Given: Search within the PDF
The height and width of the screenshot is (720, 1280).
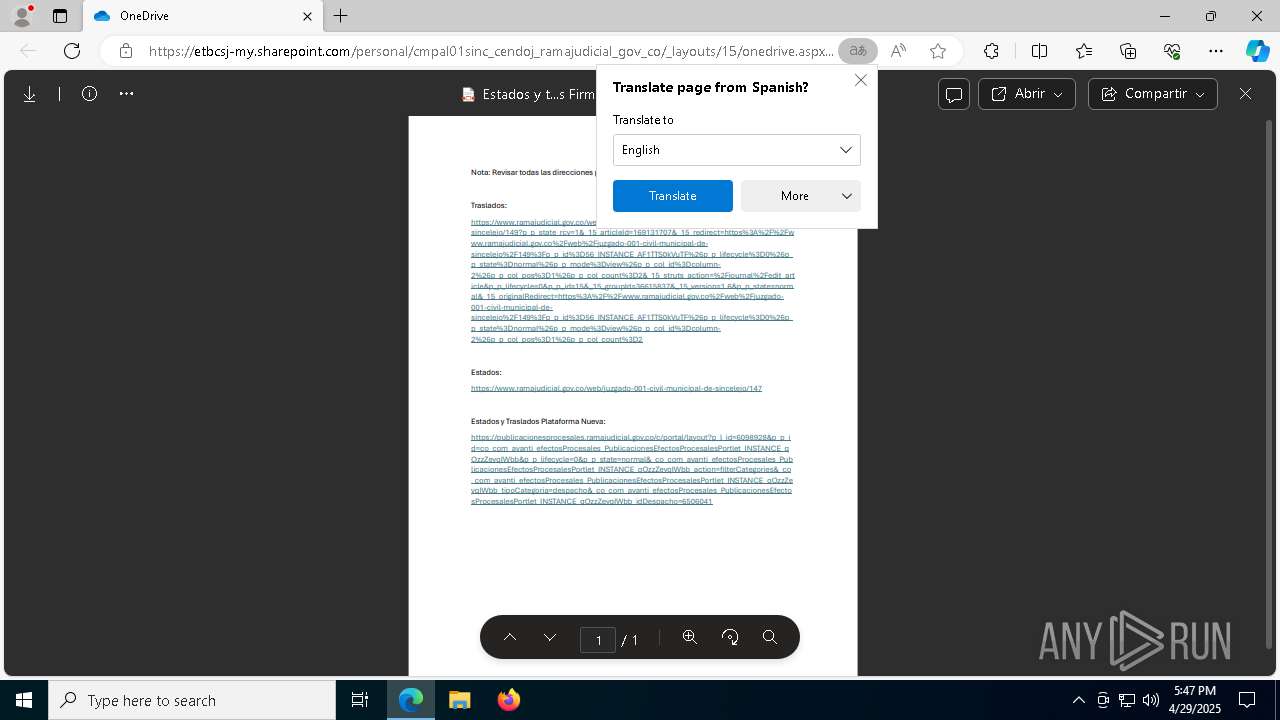Looking at the screenshot, I should click(x=770, y=638).
